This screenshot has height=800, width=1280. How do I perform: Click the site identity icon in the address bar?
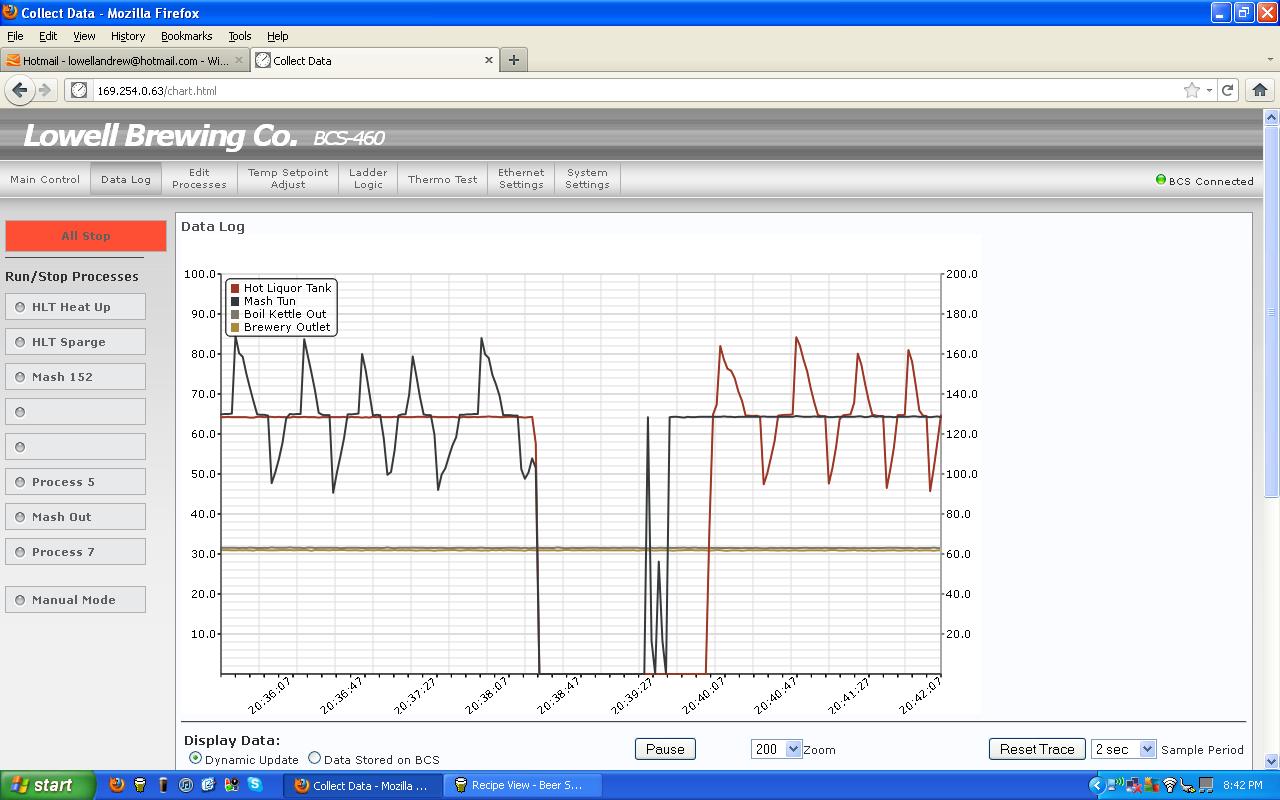[x=79, y=90]
